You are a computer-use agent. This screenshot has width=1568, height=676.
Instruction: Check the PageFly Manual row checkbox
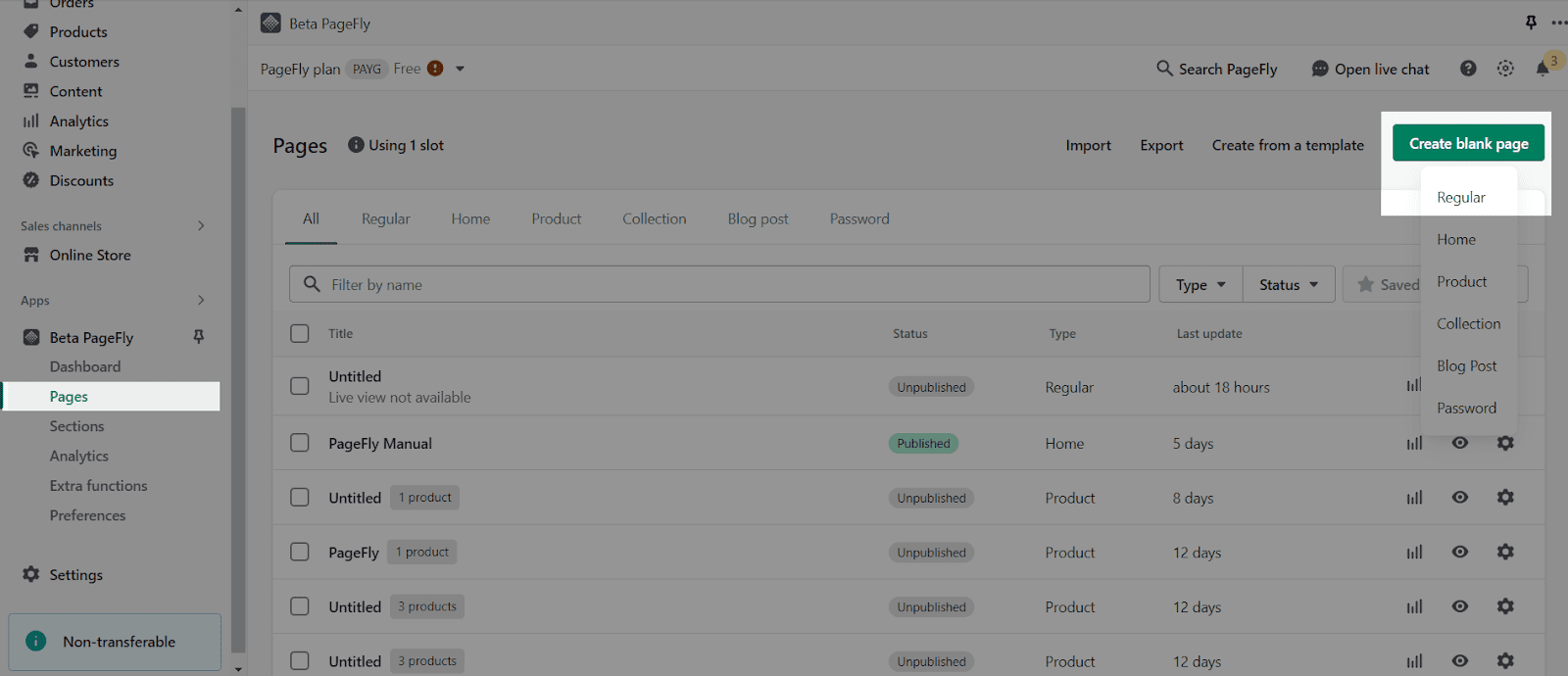300,443
